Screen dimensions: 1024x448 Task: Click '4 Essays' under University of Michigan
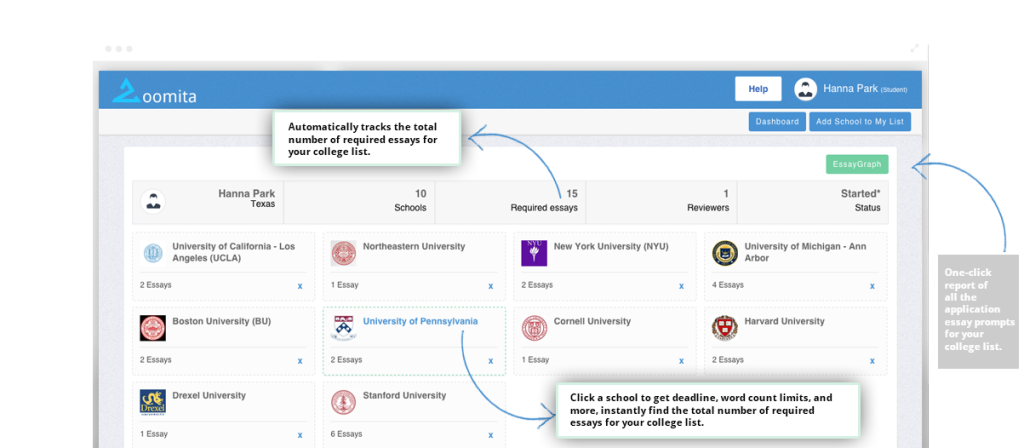pos(728,285)
